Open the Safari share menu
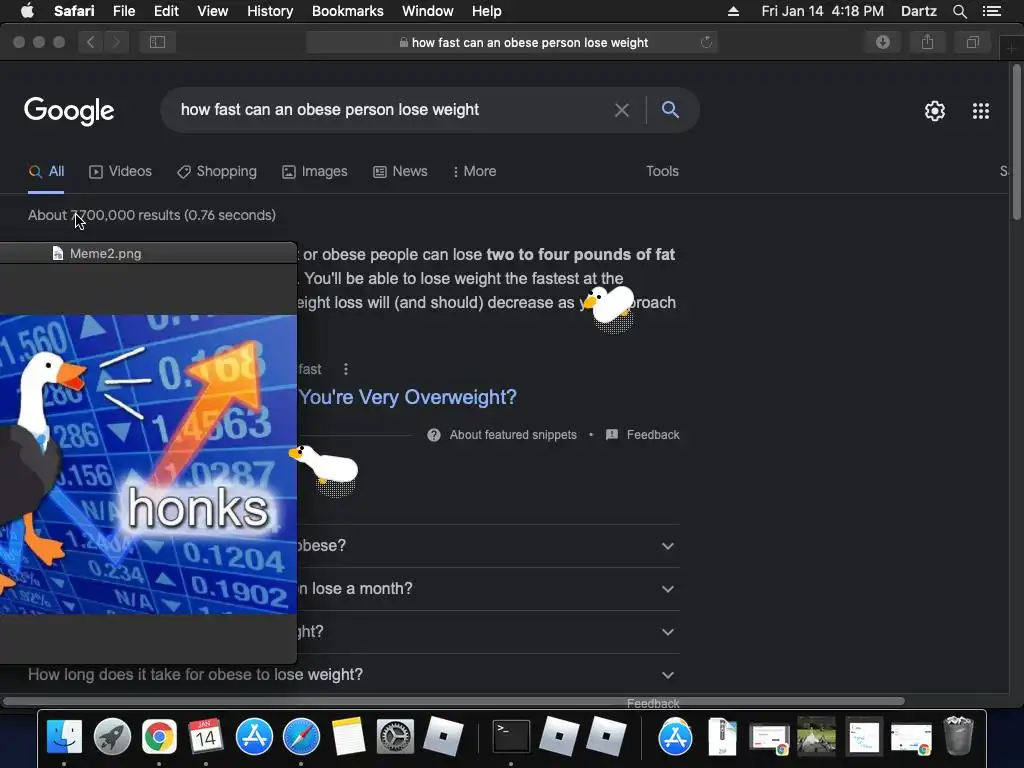The width and height of the screenshot is (1024, 768). pos(927,42)
